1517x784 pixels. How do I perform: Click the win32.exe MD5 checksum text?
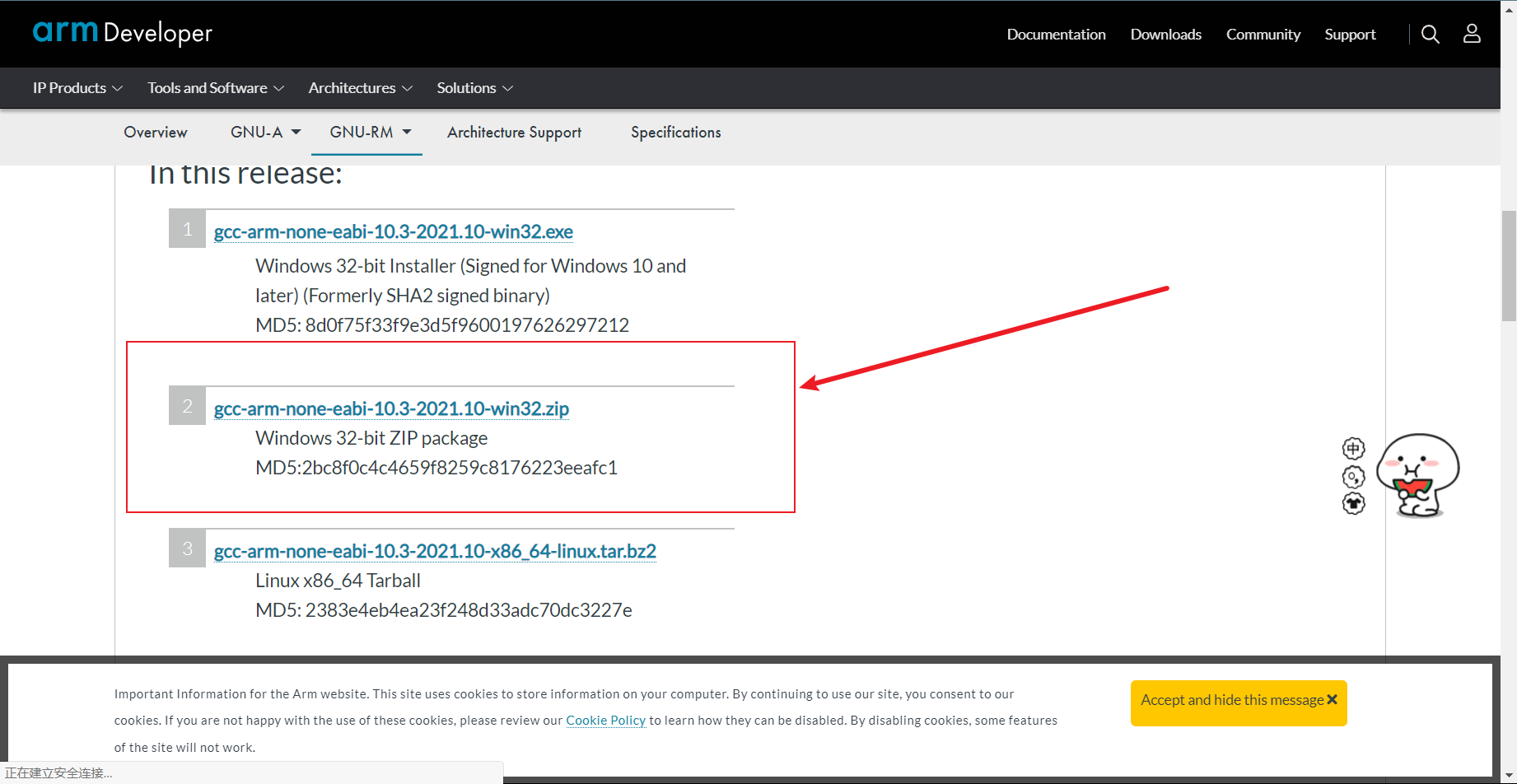pos(442,325)
